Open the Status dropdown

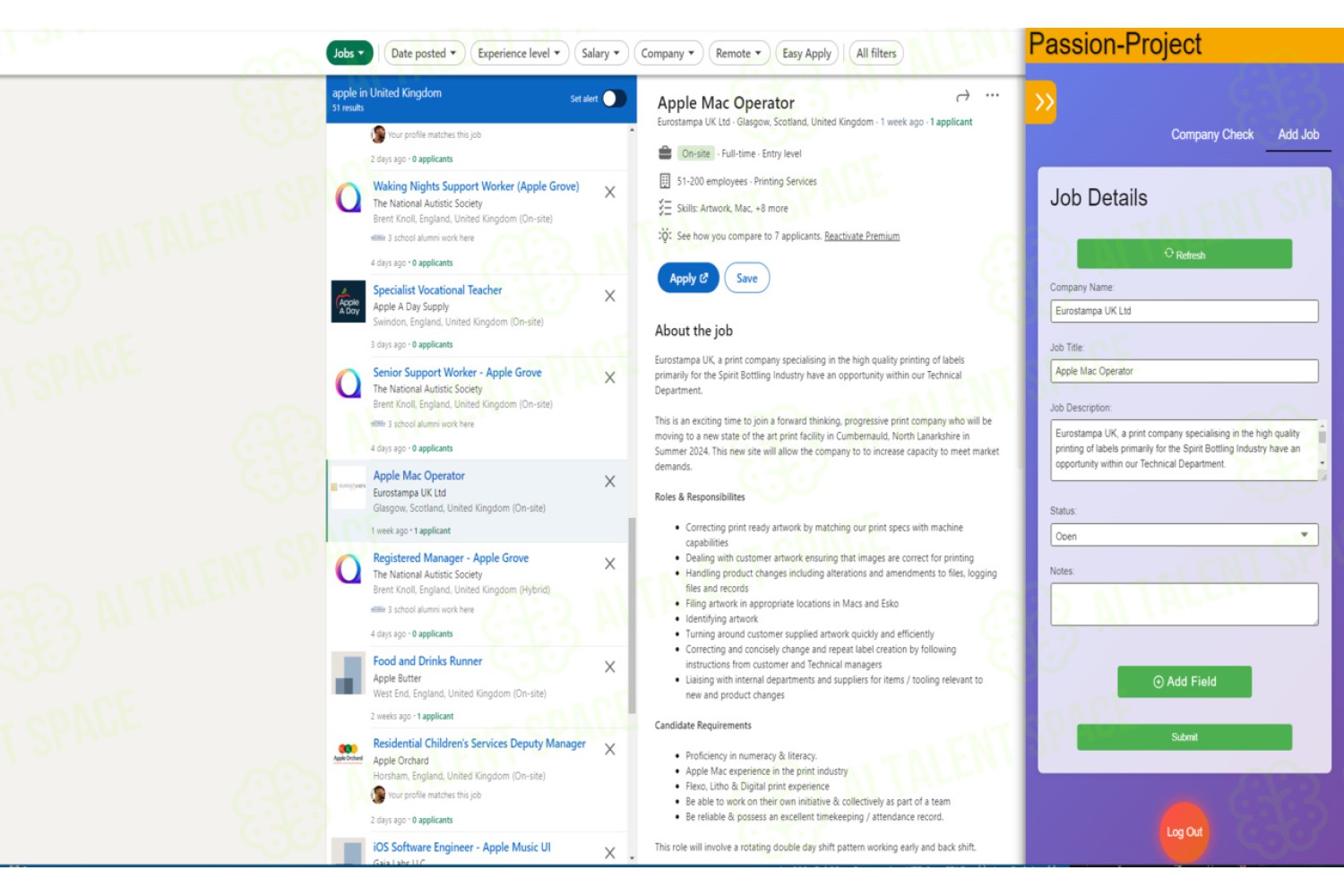1184,536
